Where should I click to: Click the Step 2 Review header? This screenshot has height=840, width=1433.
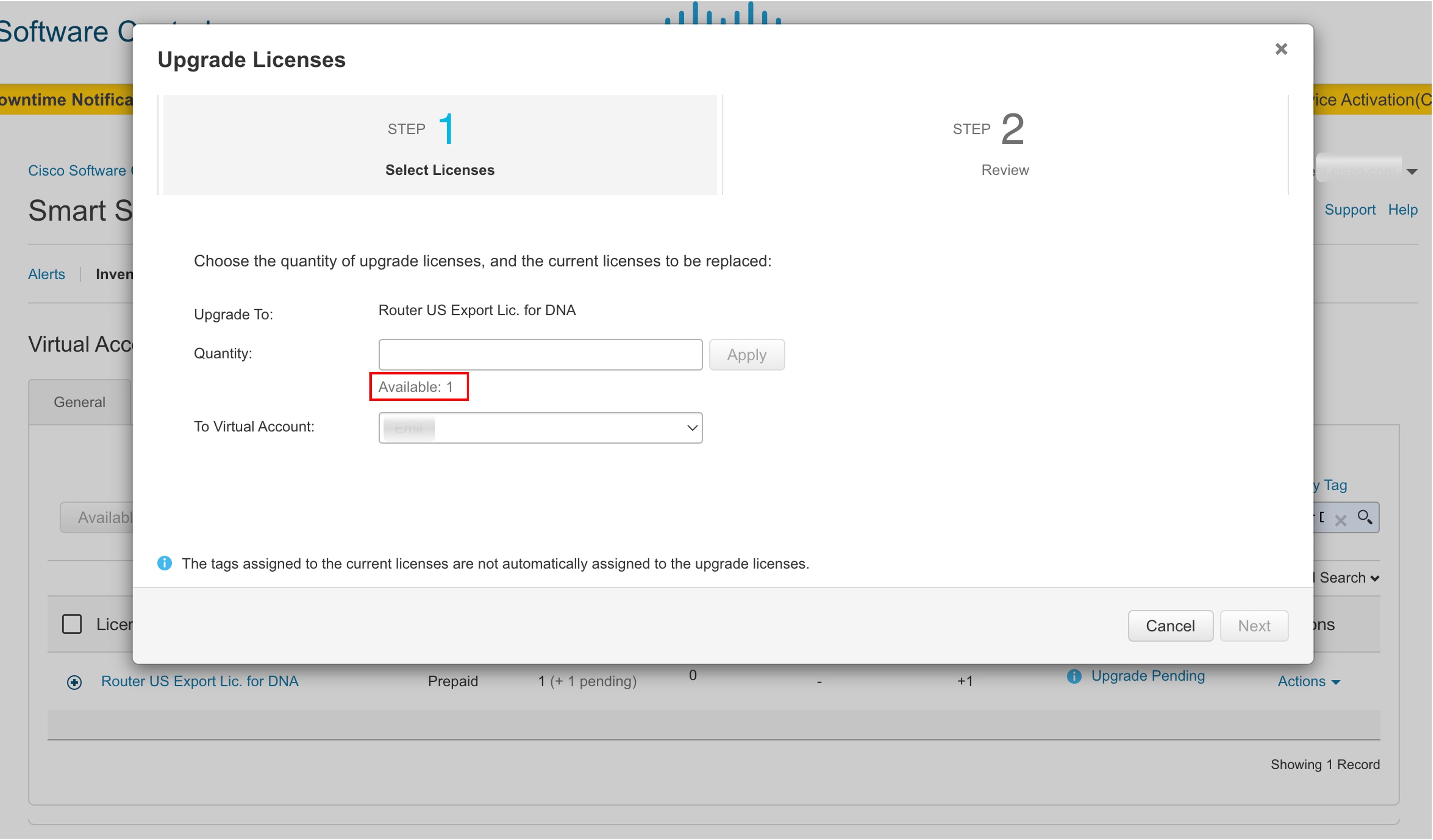click(x=1005, y=145)
